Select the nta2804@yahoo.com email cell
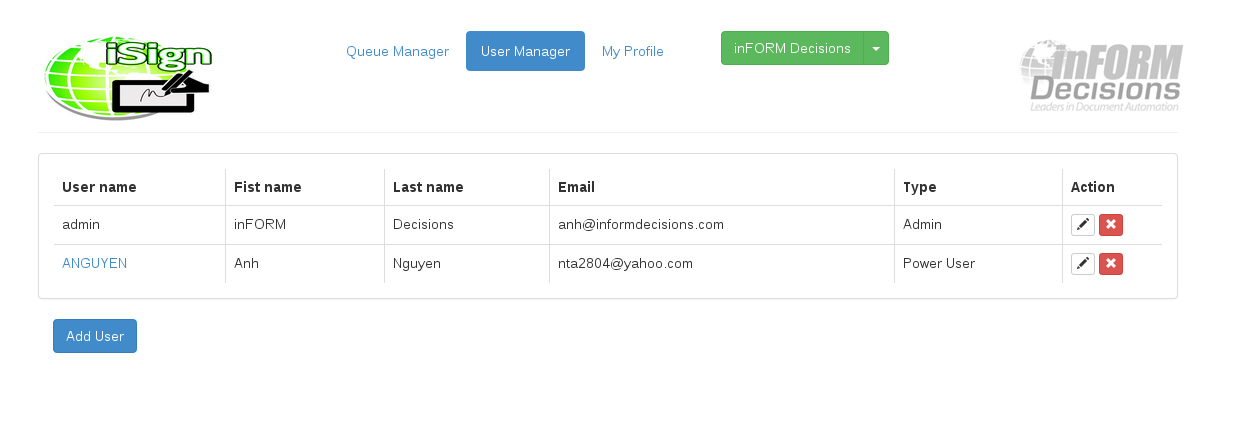 tap(625, 263)
